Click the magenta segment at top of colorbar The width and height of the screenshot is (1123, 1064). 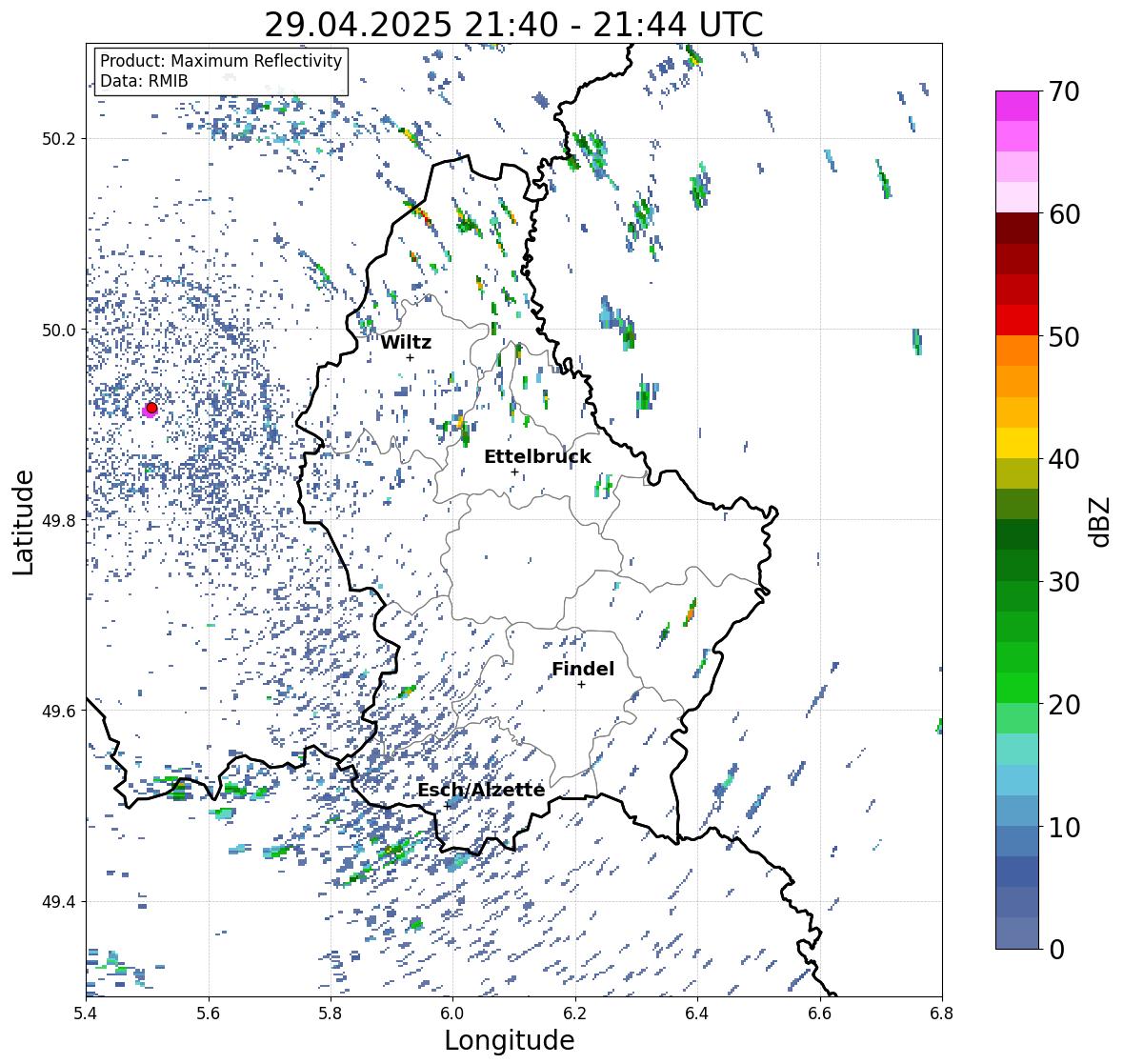coord(1017,106)
